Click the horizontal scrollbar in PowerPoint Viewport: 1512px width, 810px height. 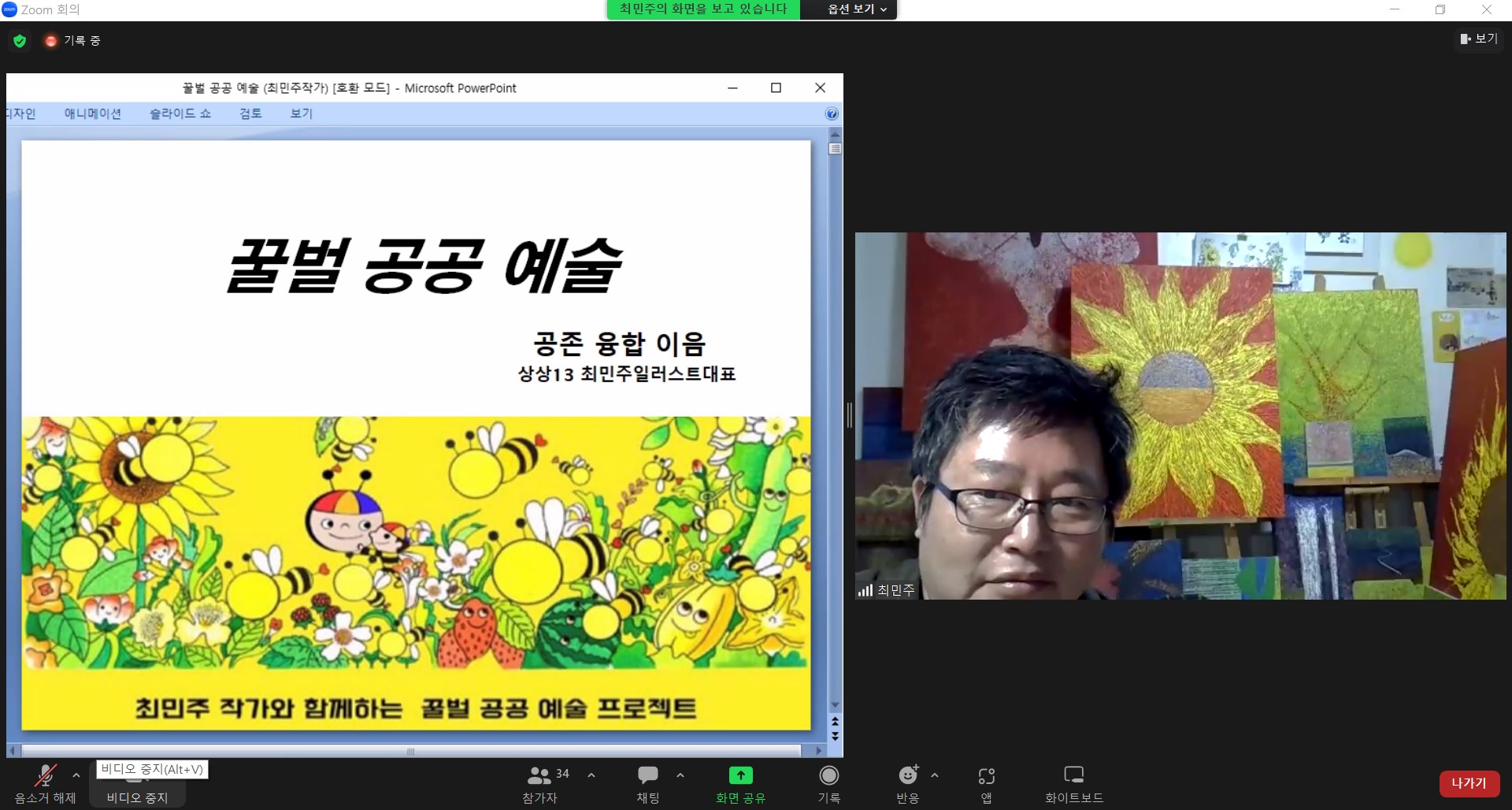click(410, 751)
